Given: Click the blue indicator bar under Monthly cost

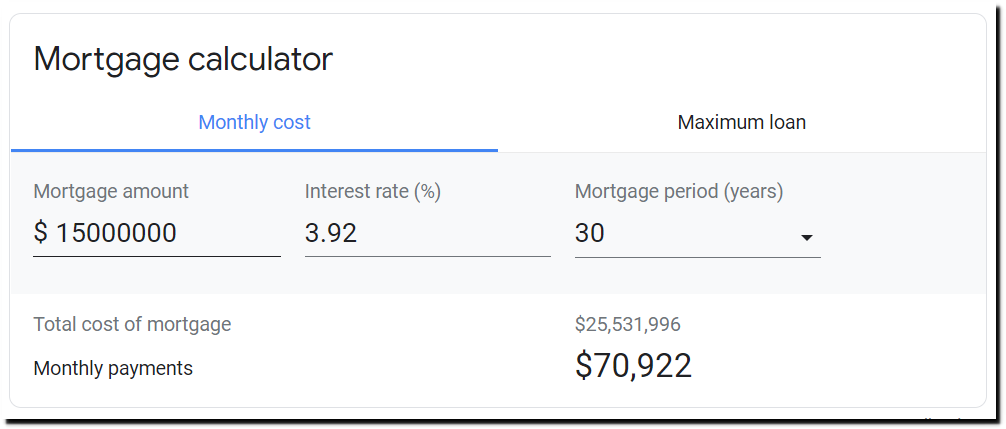Looking at the screenshot, I should pyautogui.click(x=254, y=150).
